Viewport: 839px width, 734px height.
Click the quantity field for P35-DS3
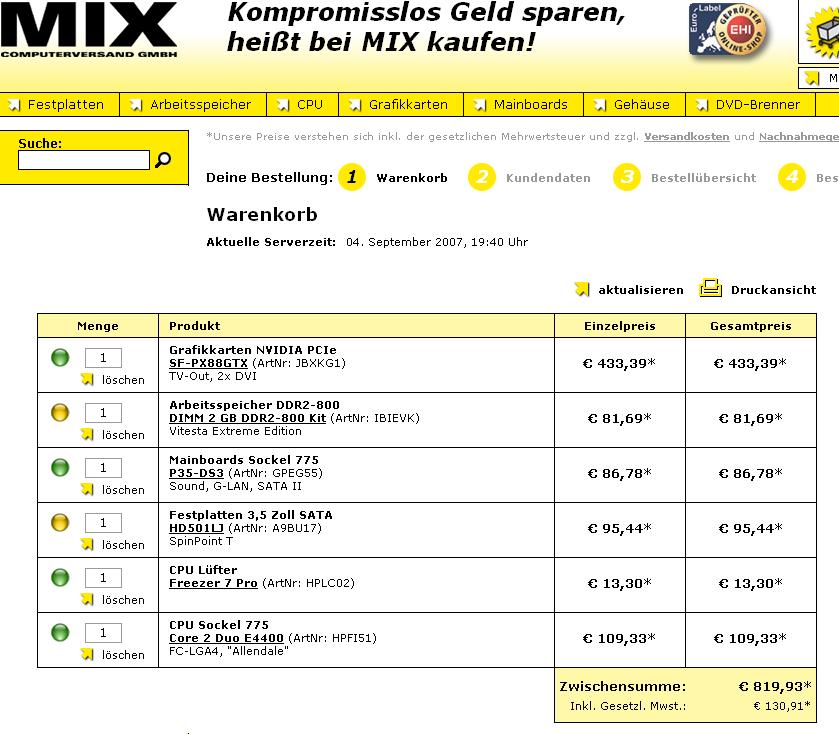(x=103, y=468)
